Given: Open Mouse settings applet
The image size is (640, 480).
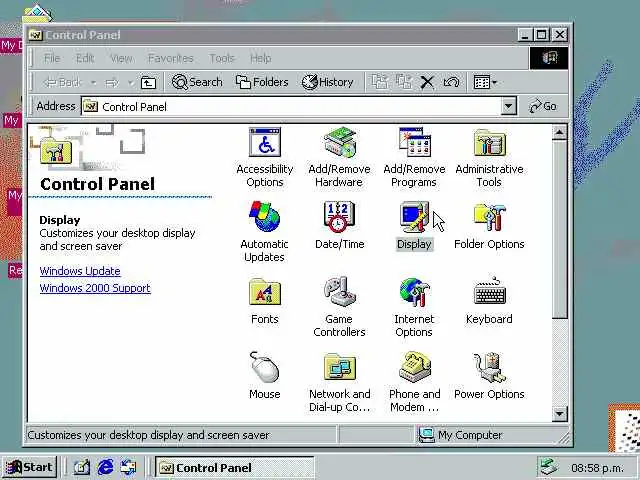Looking at the screenshot, I should 264,376.
